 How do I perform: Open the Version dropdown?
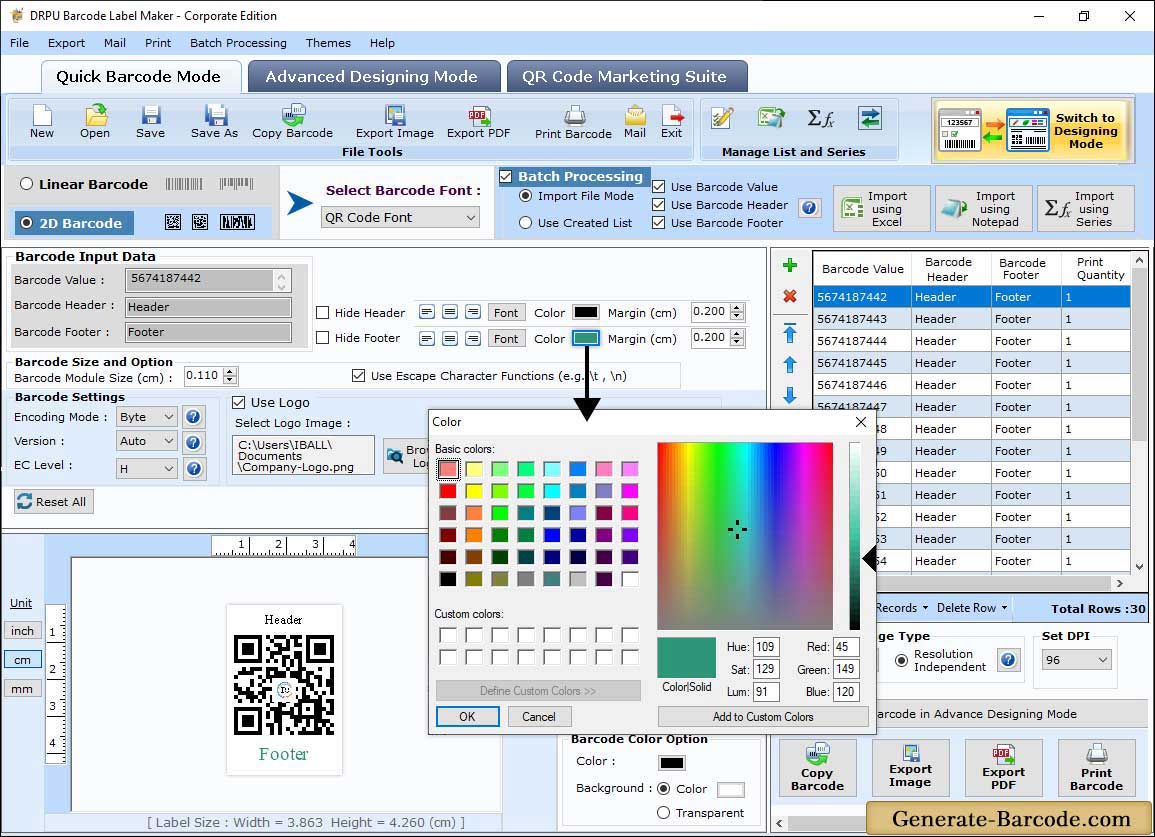point(147,441)
